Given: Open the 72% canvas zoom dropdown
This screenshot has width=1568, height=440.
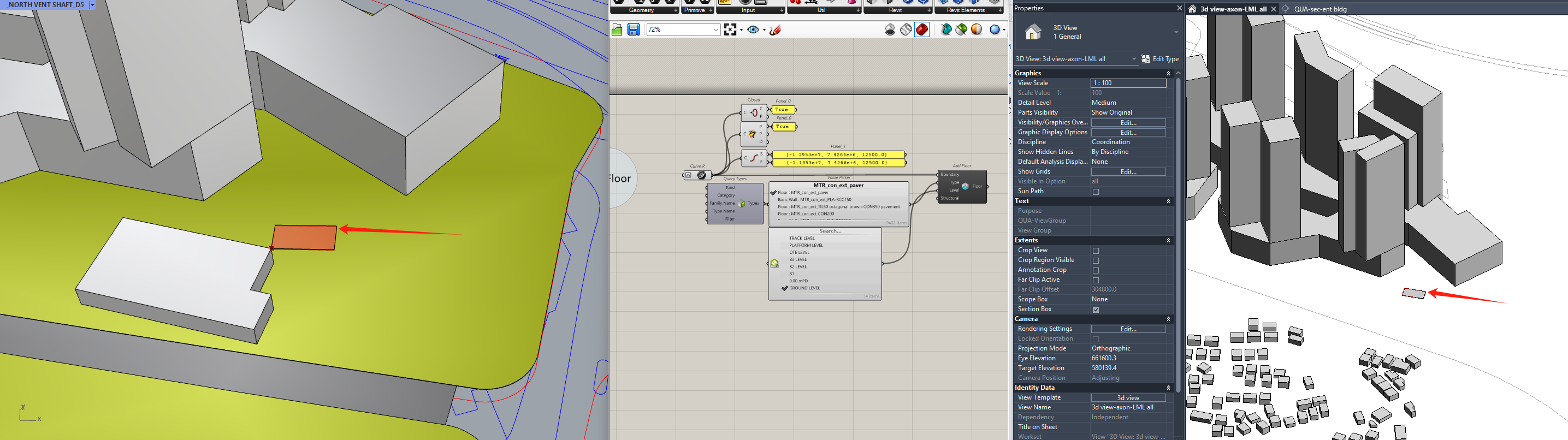Looking at the screenshot, I should coord(715,30).
